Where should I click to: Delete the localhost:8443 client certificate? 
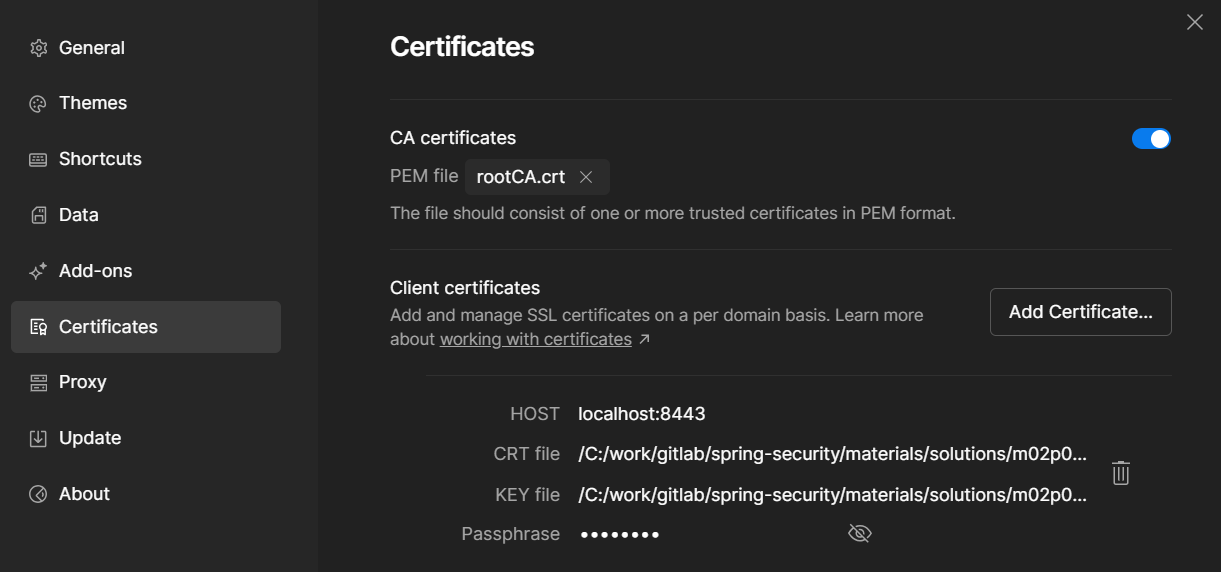coord(1121,473)
